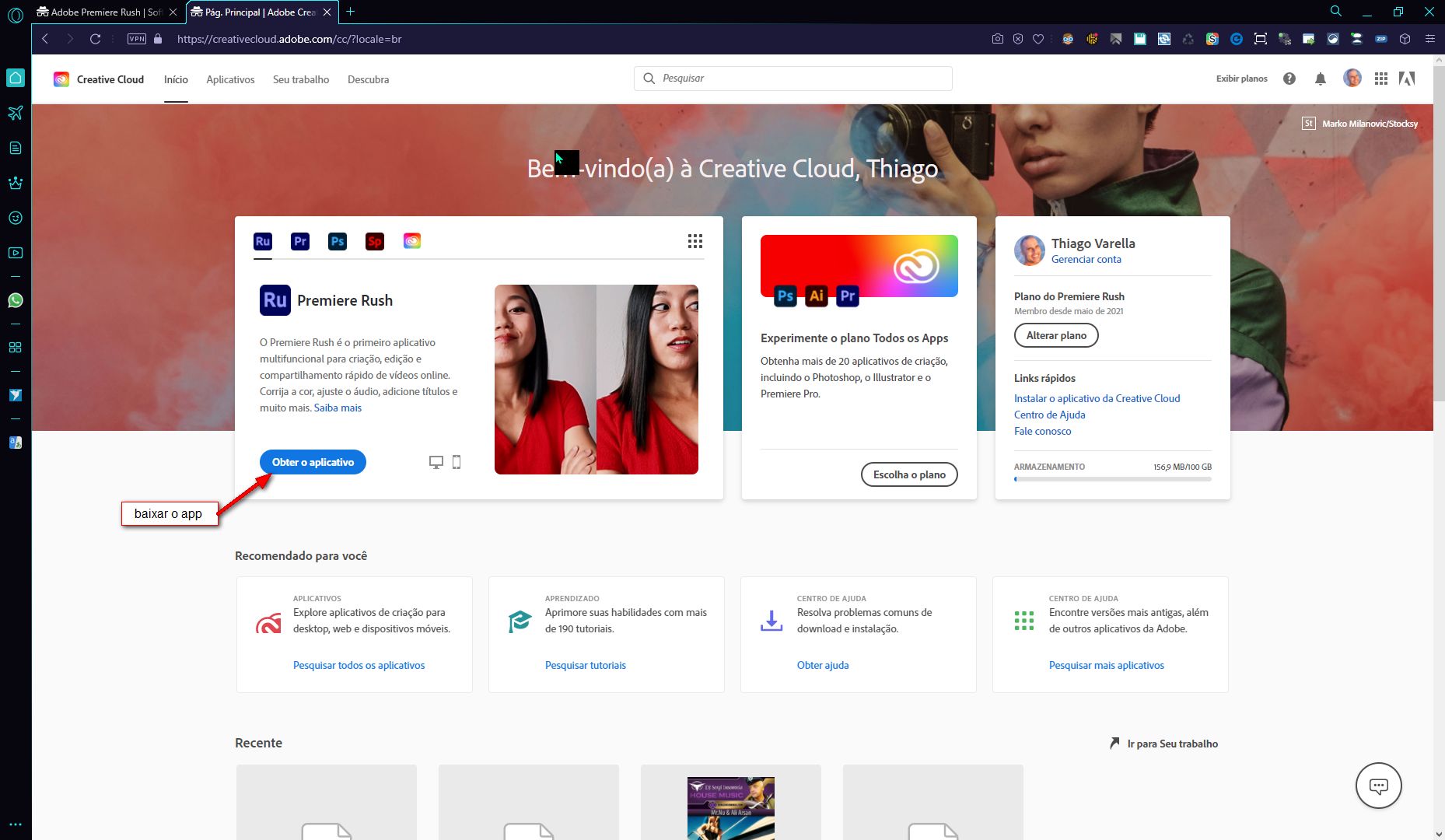Open the Centro de Ajuda link
The height and width of the screenshot is (840, 1445).
(x=1049, y=415)
